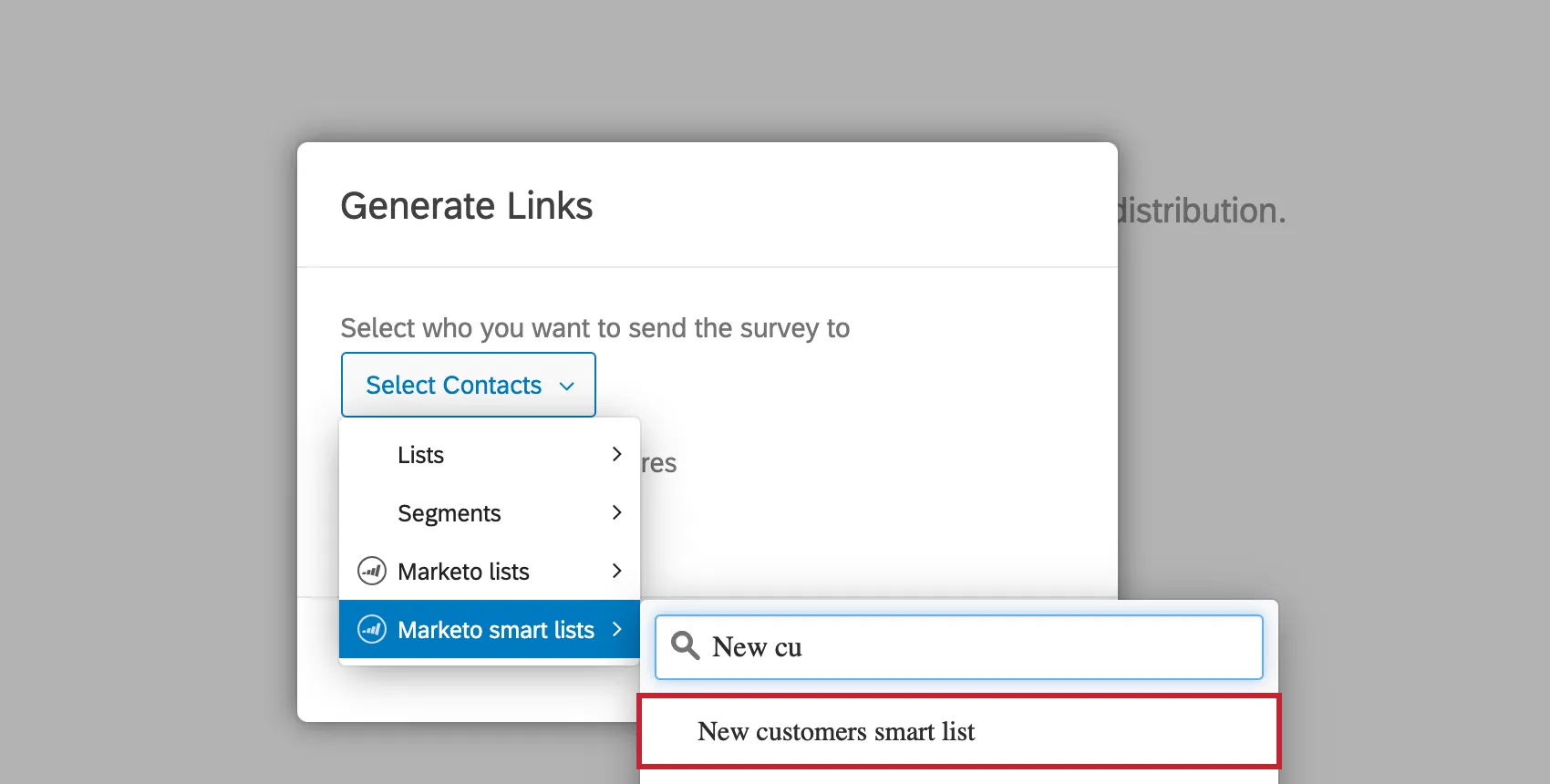Expand the Marketo smart lists submenu arrow
Screen dimensions: 1550x784
(x=616, y=629)
